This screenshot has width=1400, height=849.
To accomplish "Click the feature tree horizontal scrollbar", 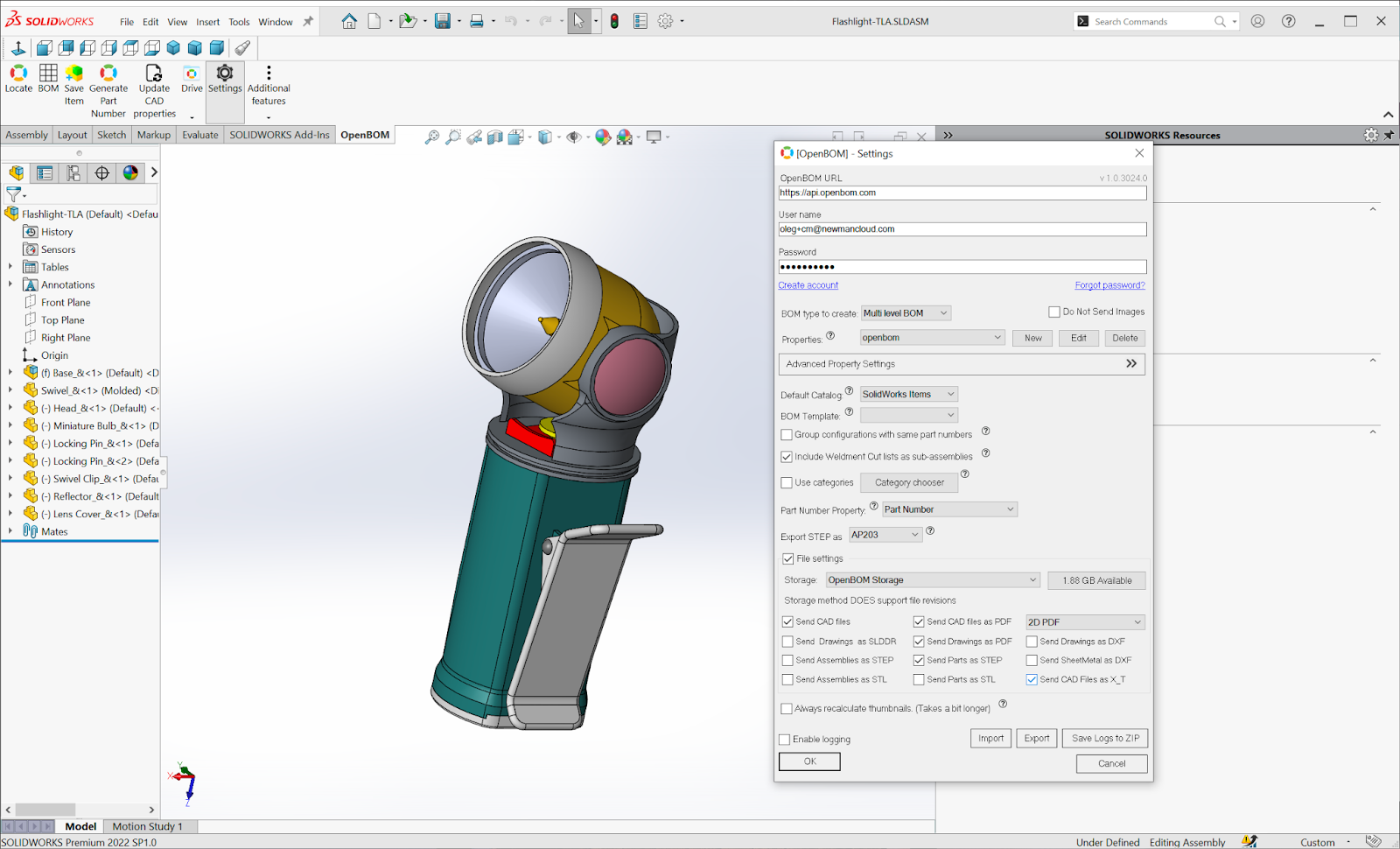I will click(45, 810).
